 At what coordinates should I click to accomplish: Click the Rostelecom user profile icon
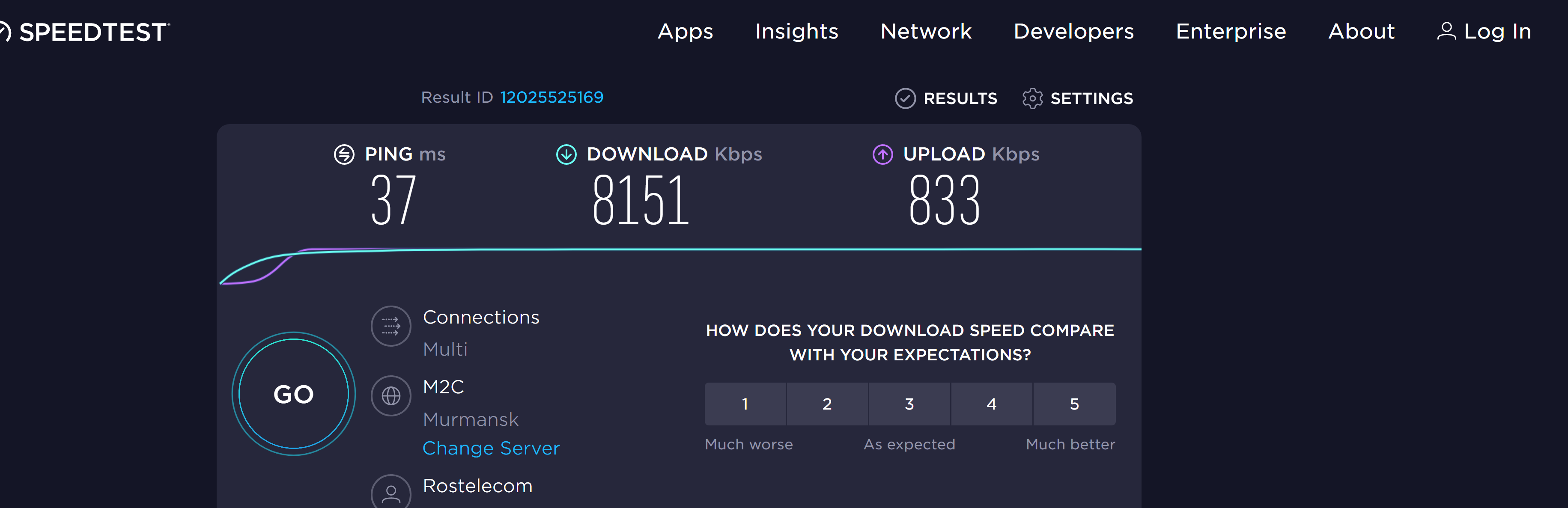pyautogui.click(x=391, y=492)
